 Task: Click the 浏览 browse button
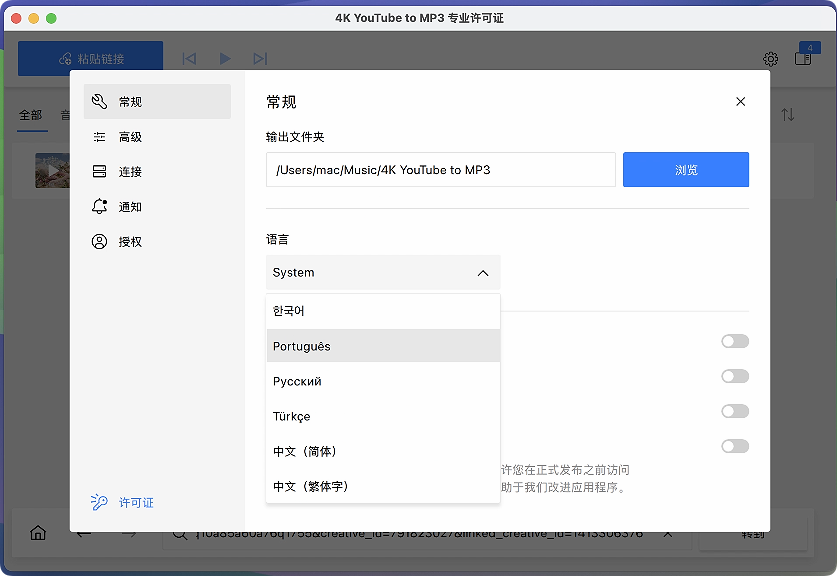[x=685, y=170]
